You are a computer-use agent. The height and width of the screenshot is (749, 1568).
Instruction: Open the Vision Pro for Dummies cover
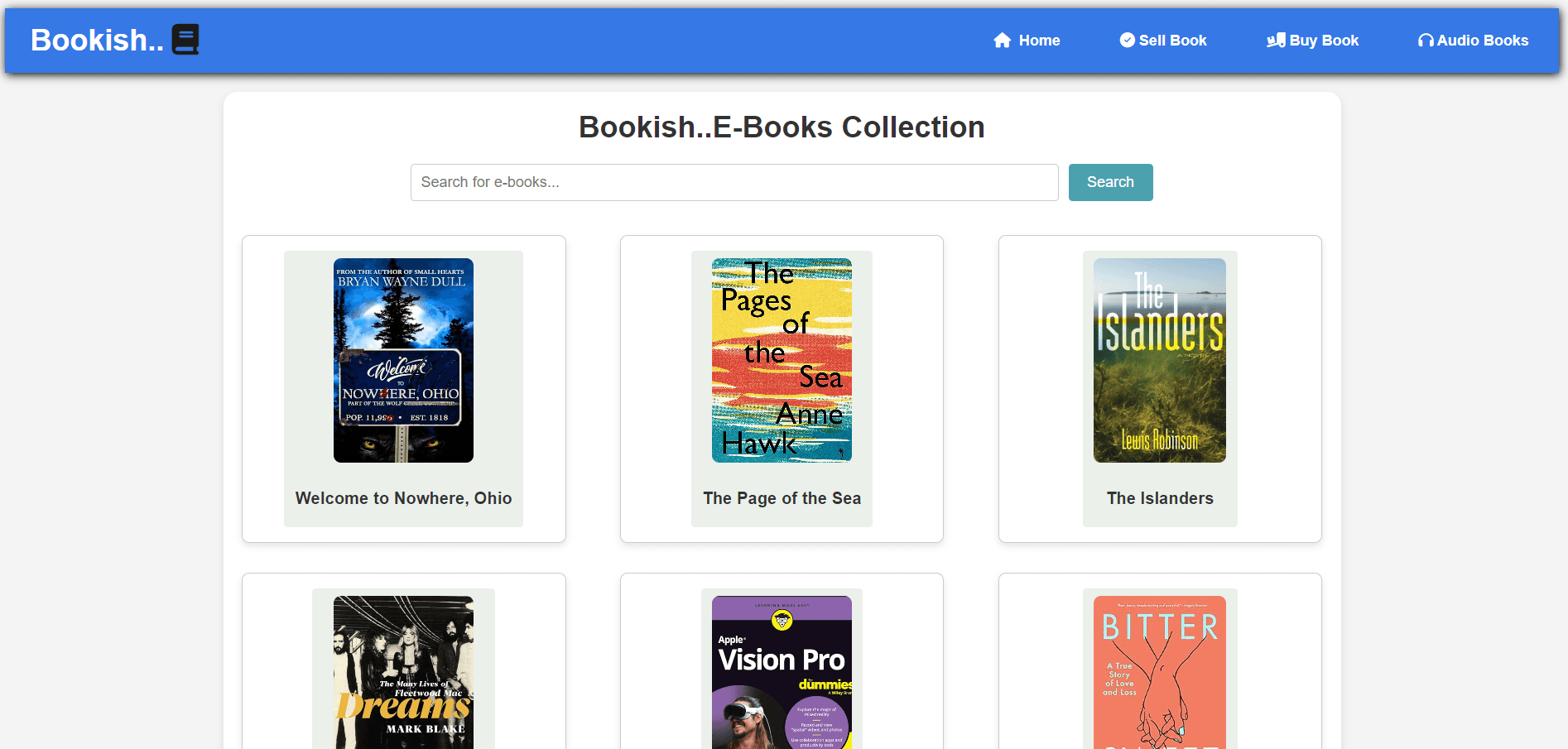(x=782, y=672)
